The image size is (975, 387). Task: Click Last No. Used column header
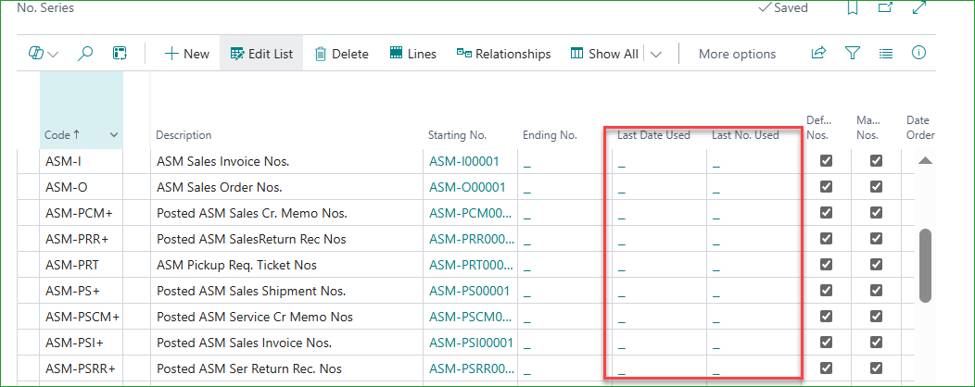pos(746,135)
